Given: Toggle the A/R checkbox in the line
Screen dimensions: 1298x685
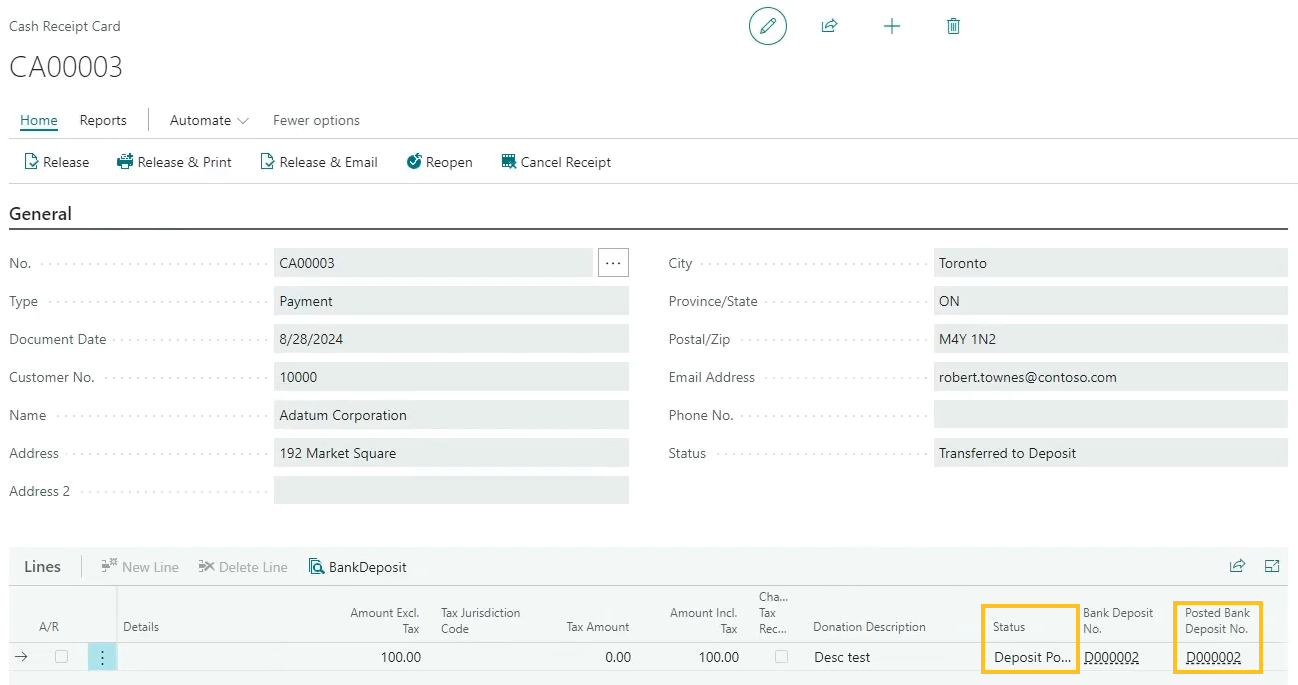Looking at the screenshot, I should coord(62,657).
